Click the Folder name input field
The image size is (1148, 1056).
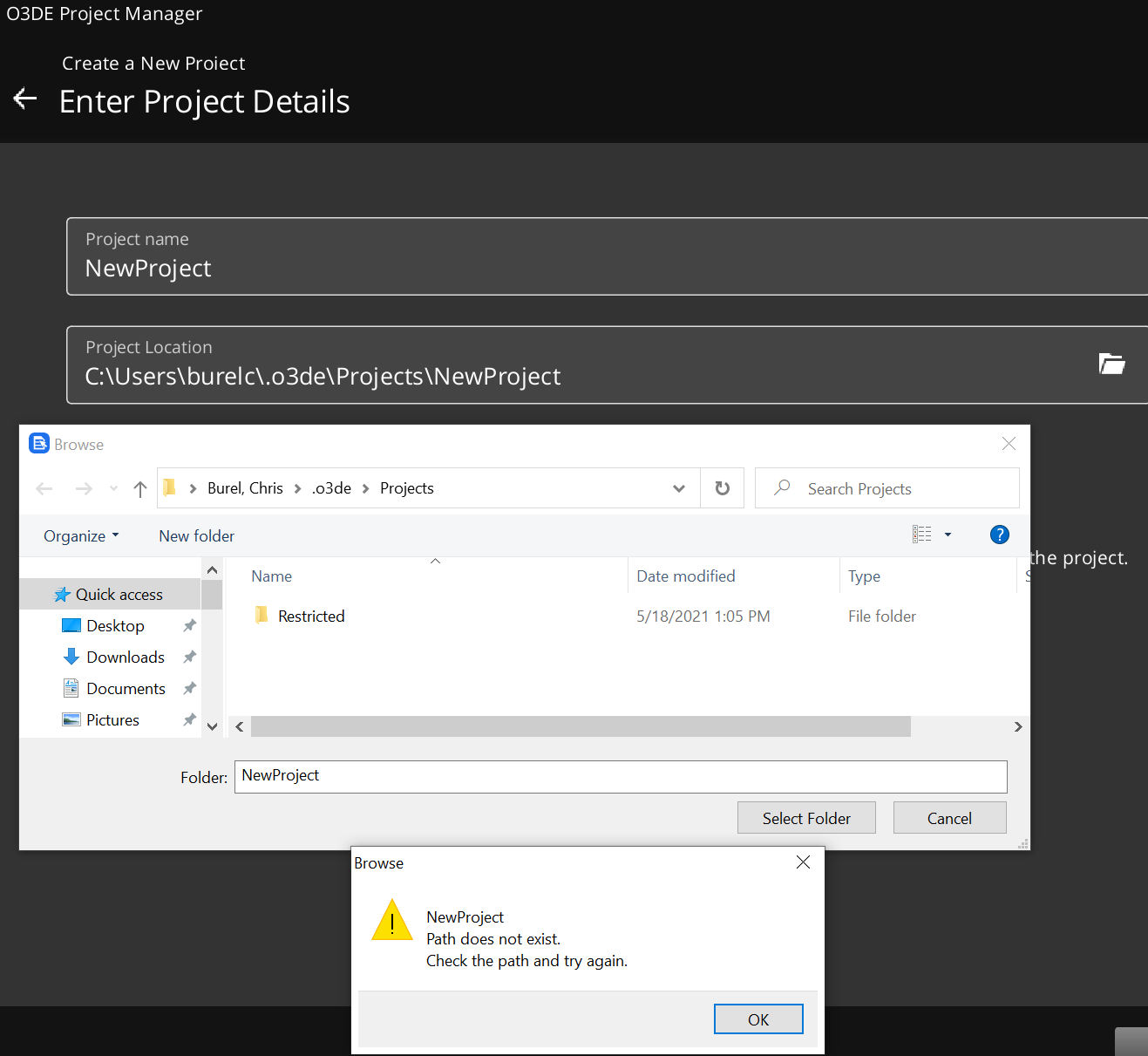tap(621, 776)
